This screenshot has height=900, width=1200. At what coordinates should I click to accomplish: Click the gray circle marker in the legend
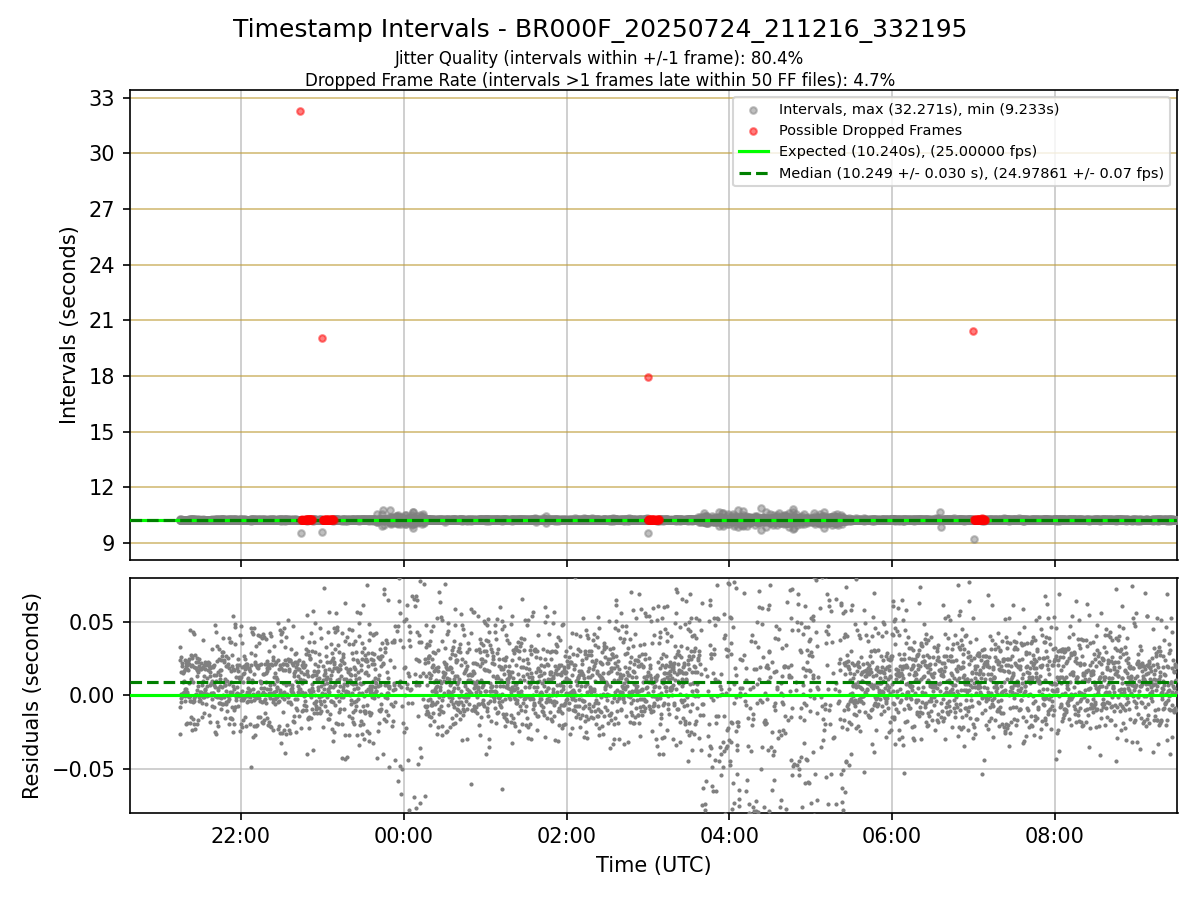pos(754,110)
